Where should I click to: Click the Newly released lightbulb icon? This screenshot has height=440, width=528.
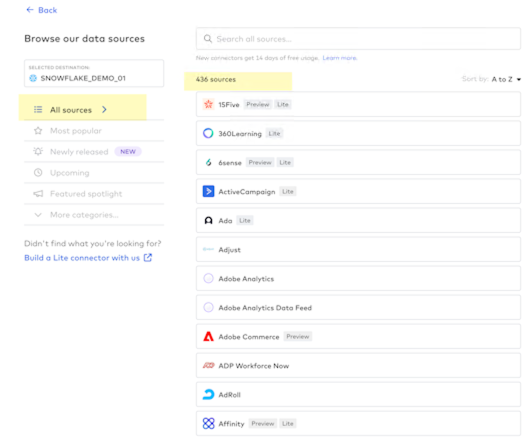[38, 151]
